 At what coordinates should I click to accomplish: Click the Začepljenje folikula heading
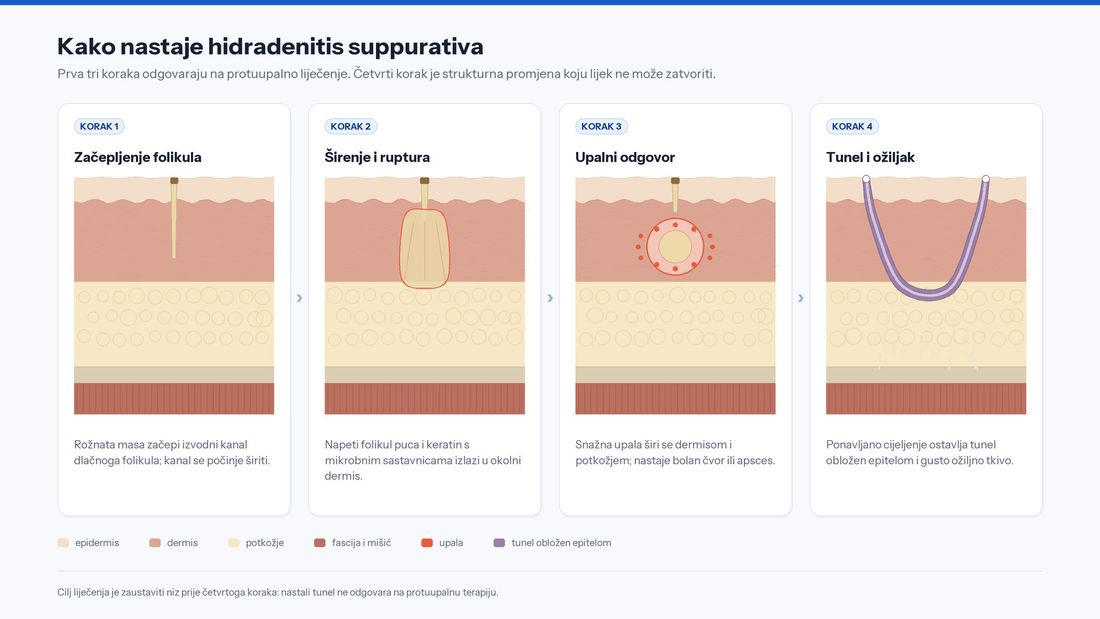point(138,157)
